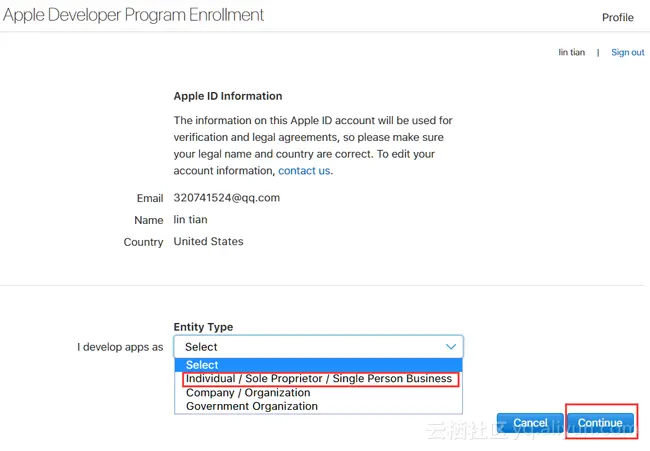Image resolution: width=650 pixels, height=451 pixels.
Task: Open the Profile link in header
Action: tap(618, 17)
